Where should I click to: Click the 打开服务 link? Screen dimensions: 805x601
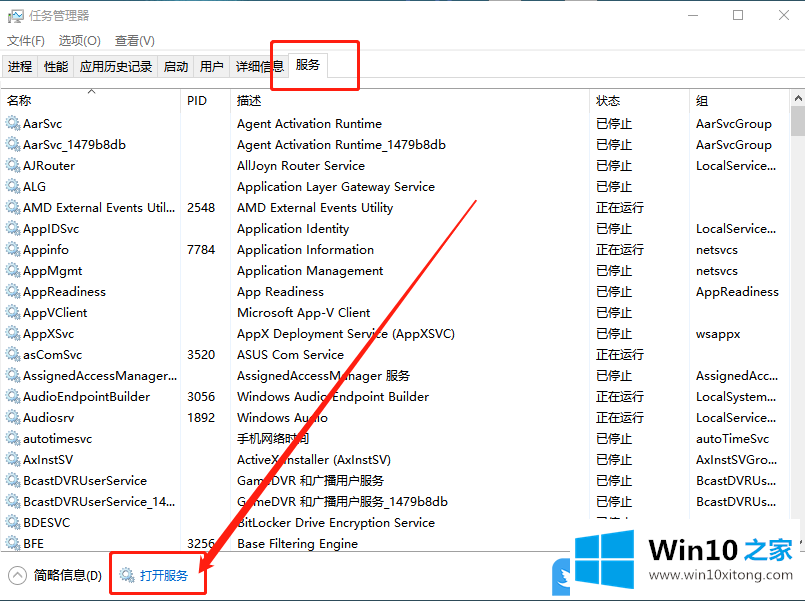pos(164,576)
